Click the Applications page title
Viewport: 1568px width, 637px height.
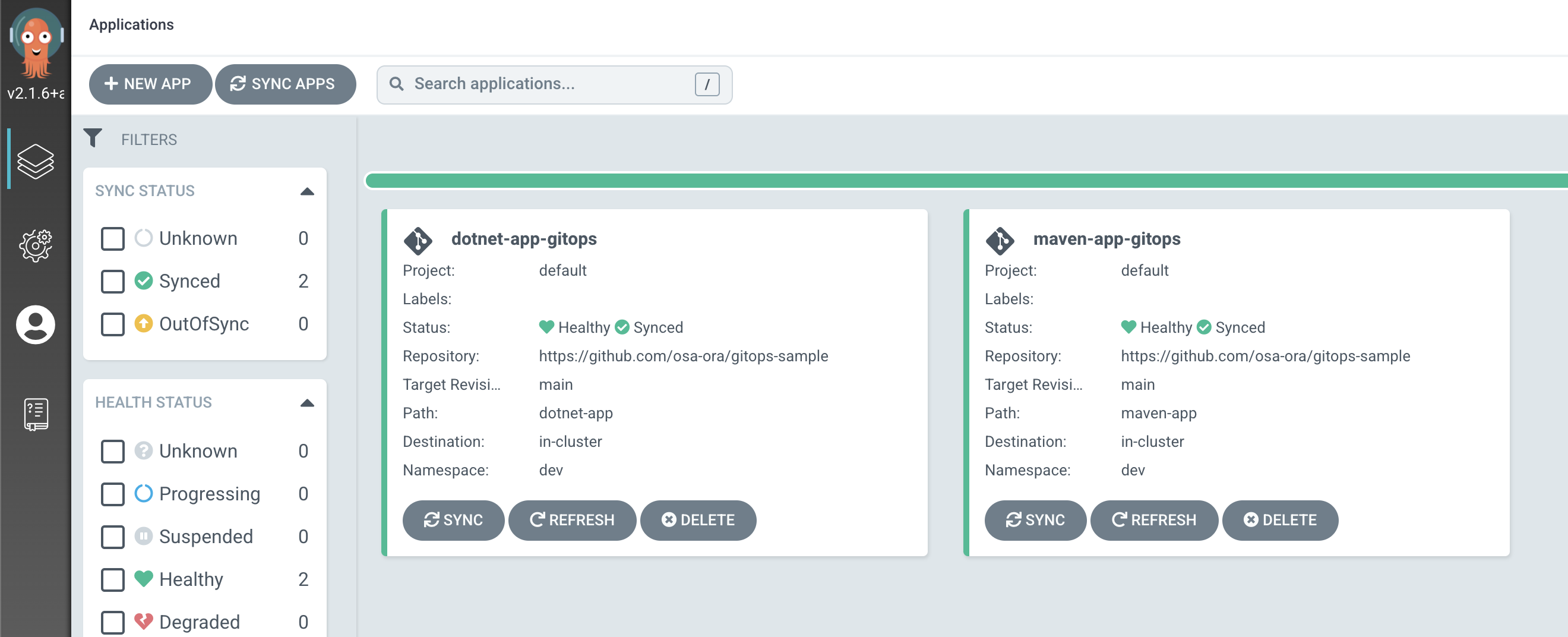(131, 24)
